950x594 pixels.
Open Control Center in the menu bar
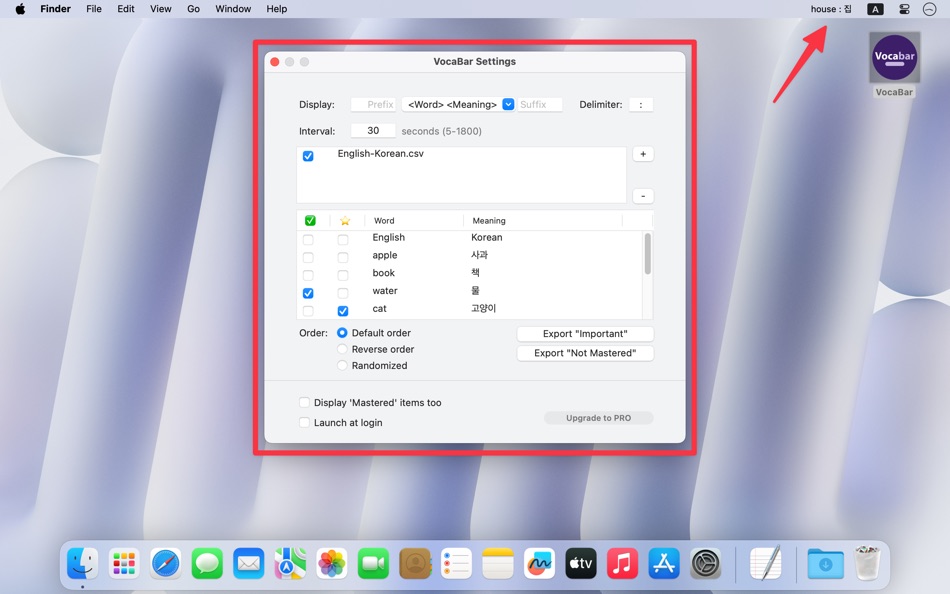tap(904, 9)
